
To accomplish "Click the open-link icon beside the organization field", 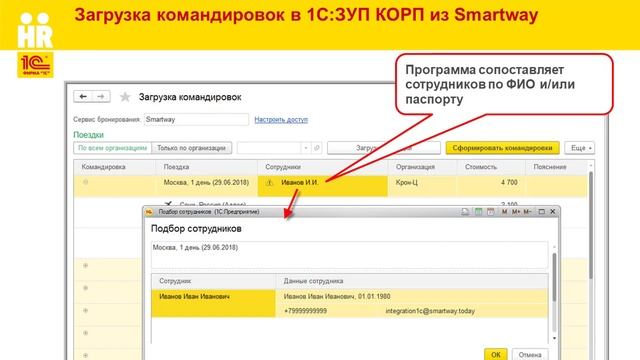I will [x=317, y=148].
